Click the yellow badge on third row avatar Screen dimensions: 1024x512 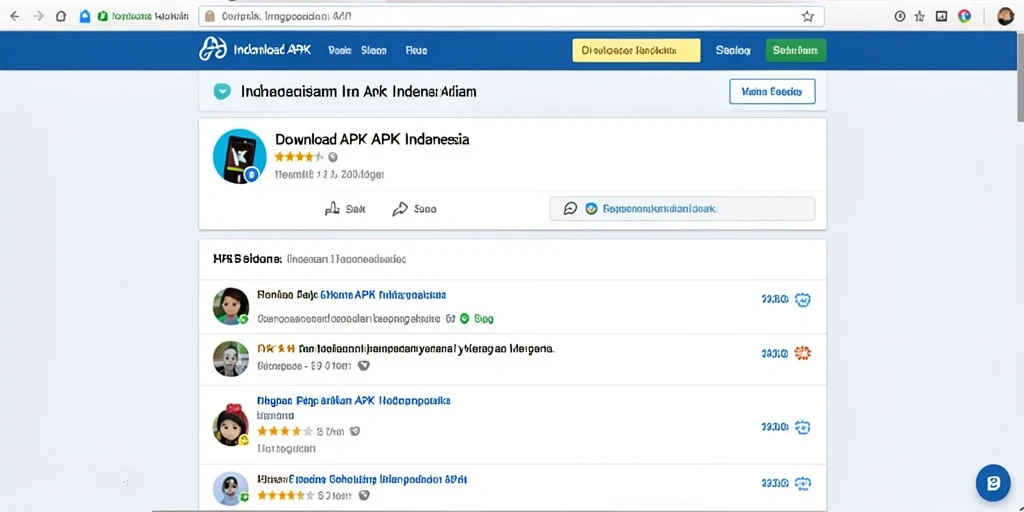click(x=244, y=440)
